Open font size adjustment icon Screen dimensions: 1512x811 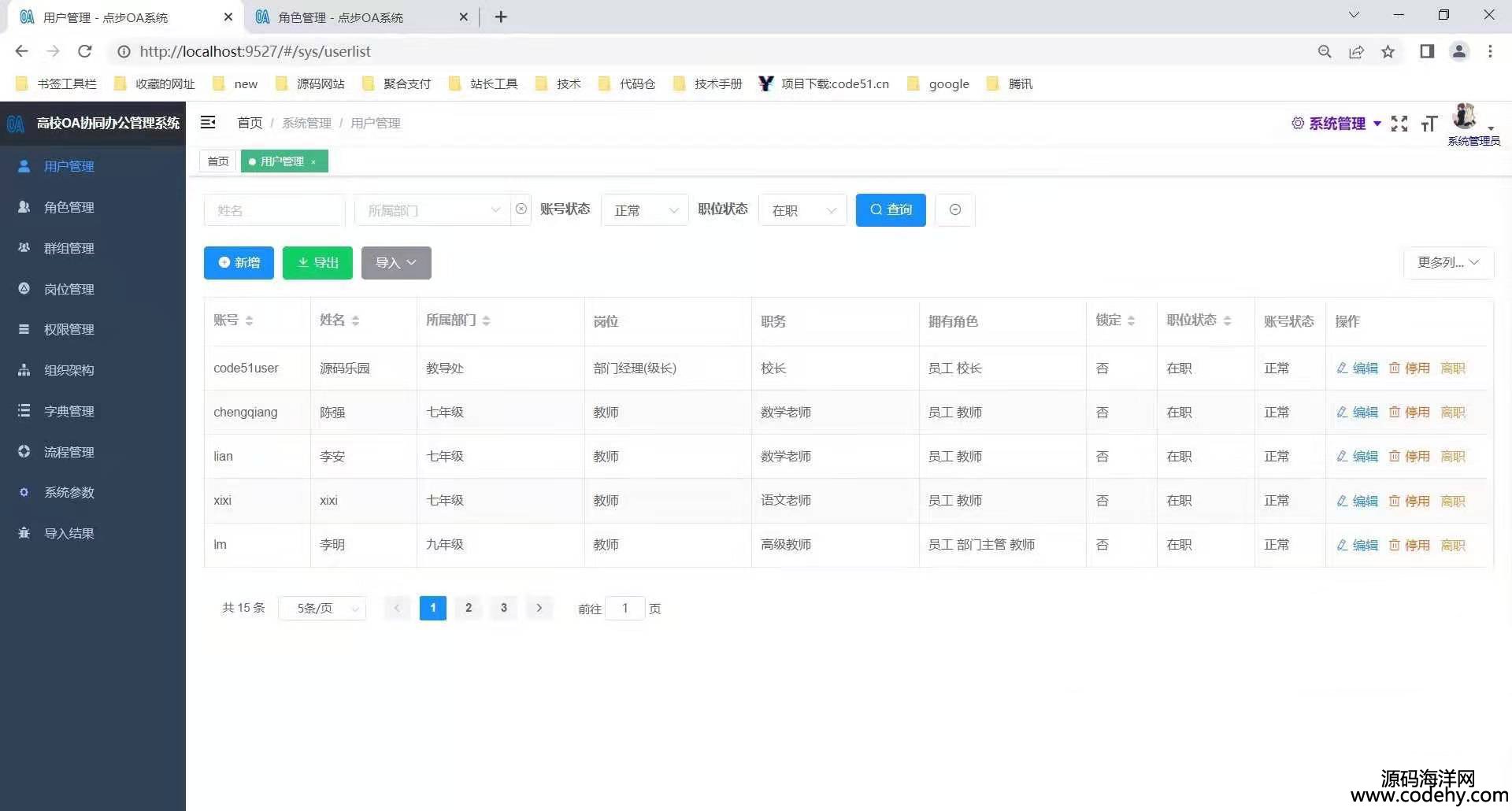pyautogui.click(x=1429, y=124)
